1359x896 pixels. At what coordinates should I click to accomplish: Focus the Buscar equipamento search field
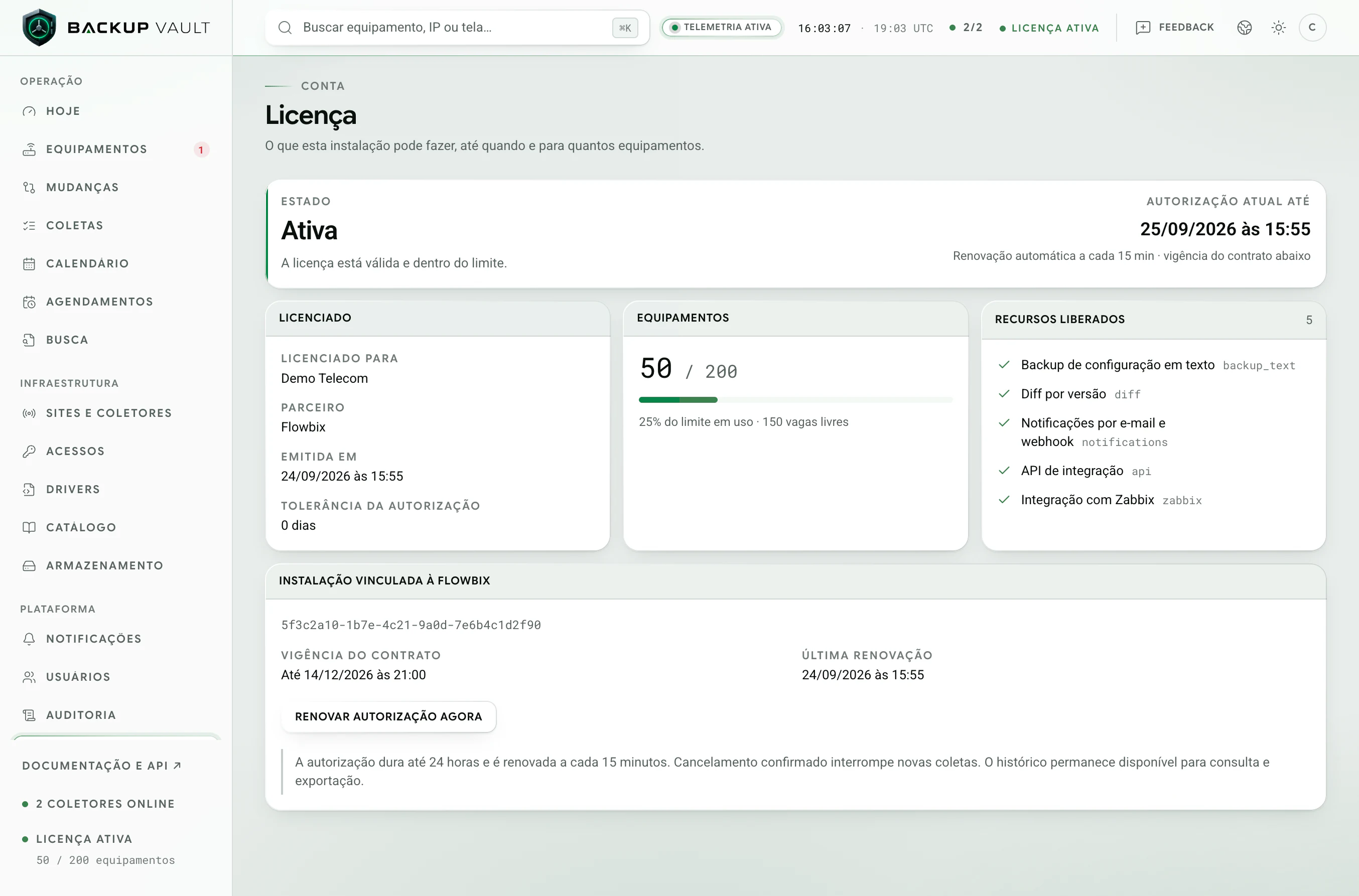(x=457, y=28)
